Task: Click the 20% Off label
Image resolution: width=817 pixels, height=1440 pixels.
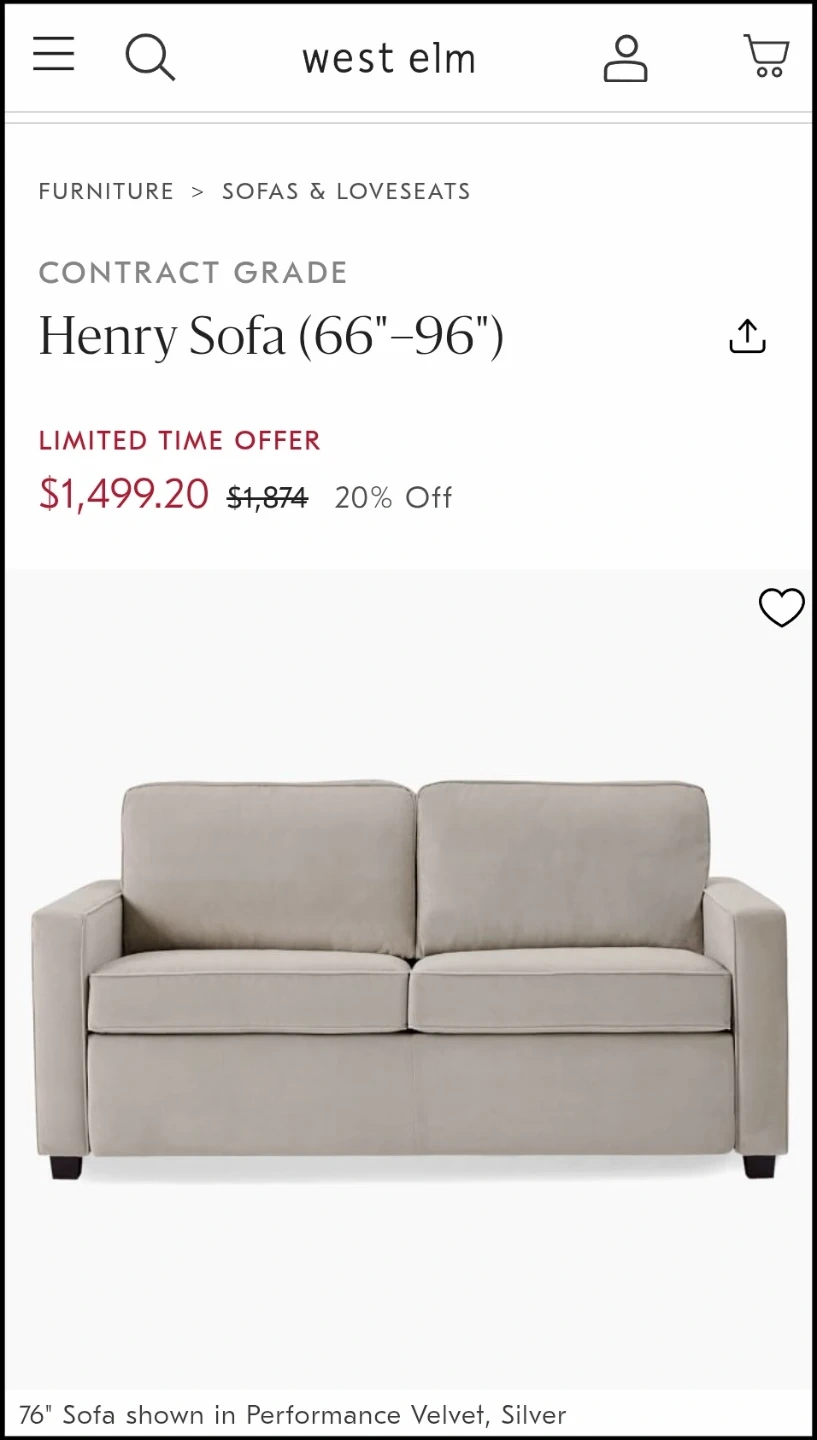Action: tap(393, 497)
